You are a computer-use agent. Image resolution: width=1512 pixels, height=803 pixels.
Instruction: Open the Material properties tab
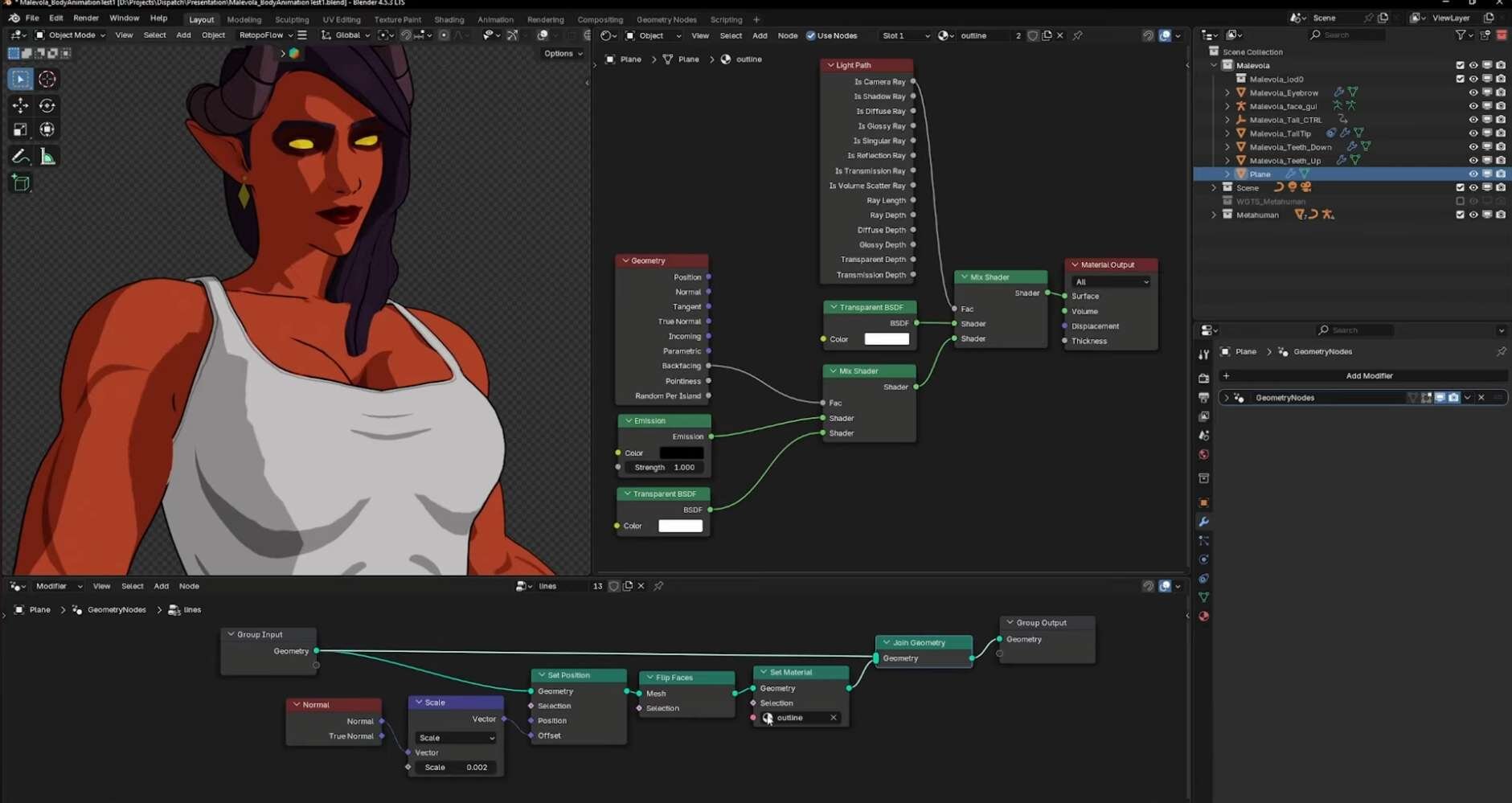(1203, 617)
